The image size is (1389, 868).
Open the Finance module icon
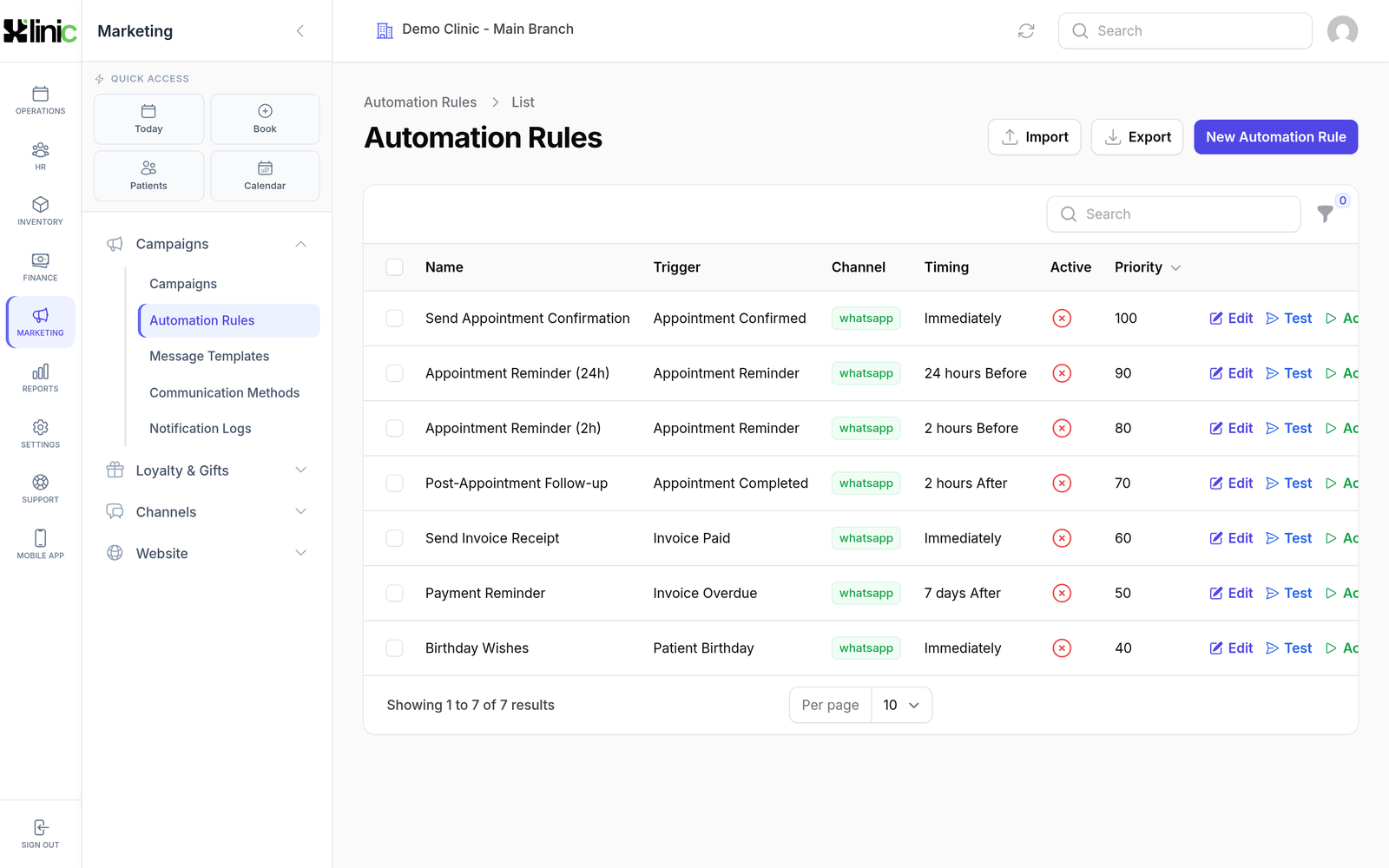(x=40, y=267)
